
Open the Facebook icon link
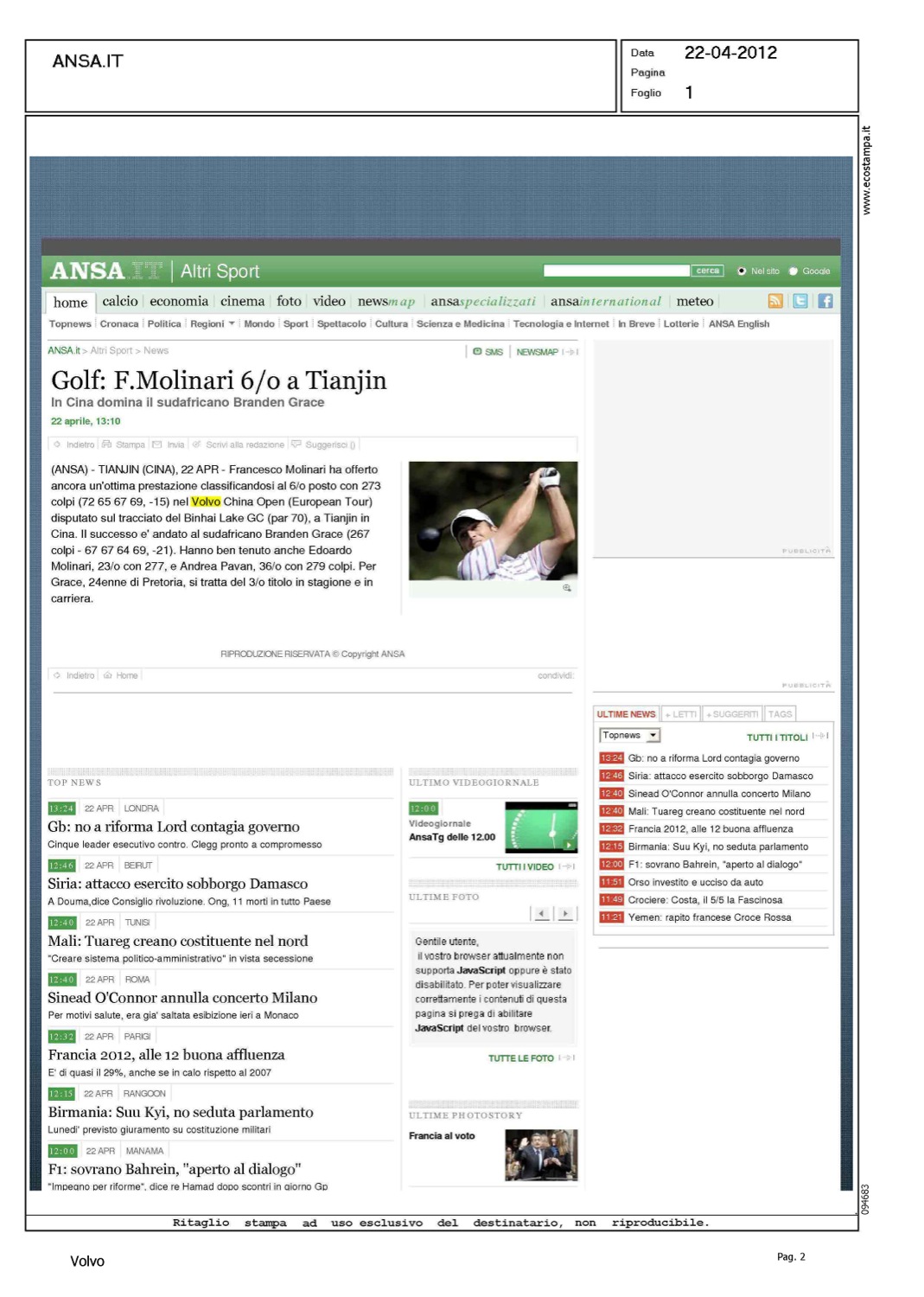[x=825, y=301]
